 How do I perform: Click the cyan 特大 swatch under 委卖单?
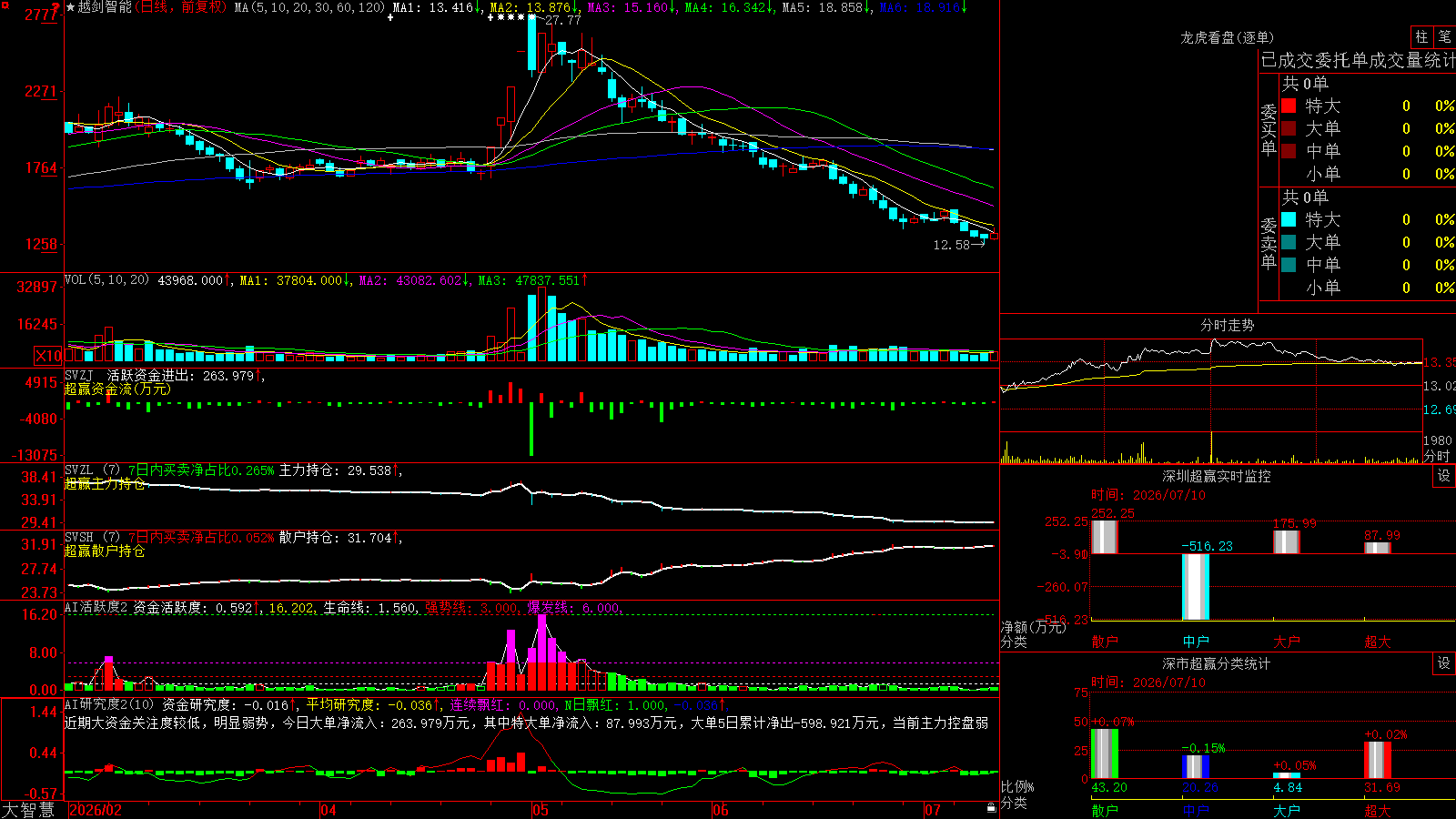tap(1289, 219)
